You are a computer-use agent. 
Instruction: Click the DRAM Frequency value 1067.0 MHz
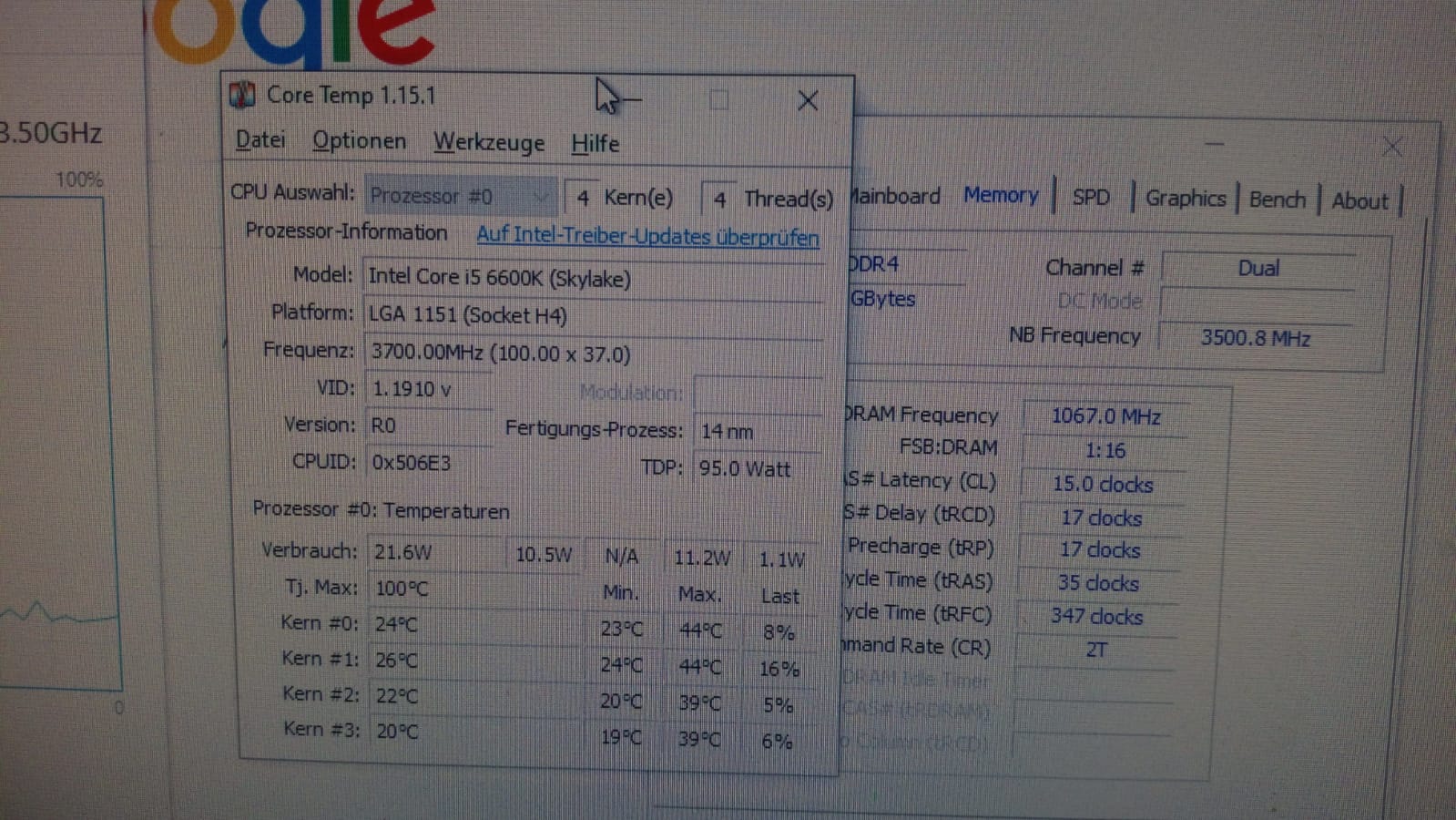(1105, 416)
